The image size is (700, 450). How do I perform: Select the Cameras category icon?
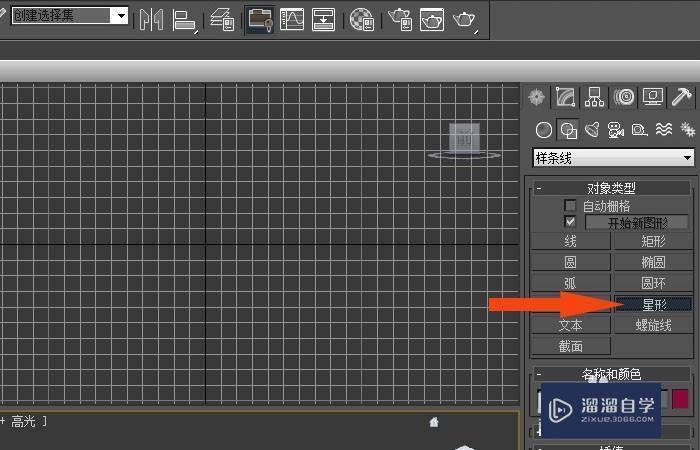click(616, 130)
